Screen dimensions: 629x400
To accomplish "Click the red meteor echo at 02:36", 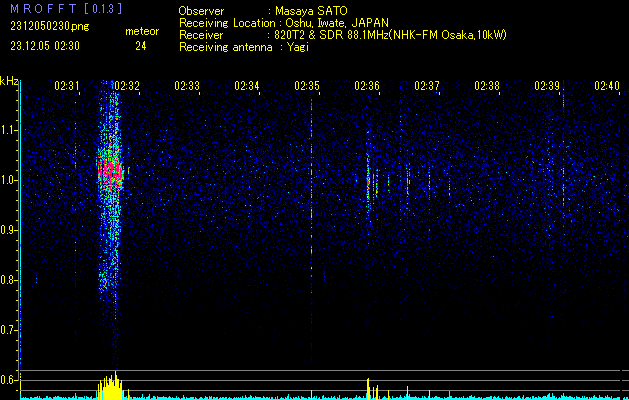I will [369, 183].
